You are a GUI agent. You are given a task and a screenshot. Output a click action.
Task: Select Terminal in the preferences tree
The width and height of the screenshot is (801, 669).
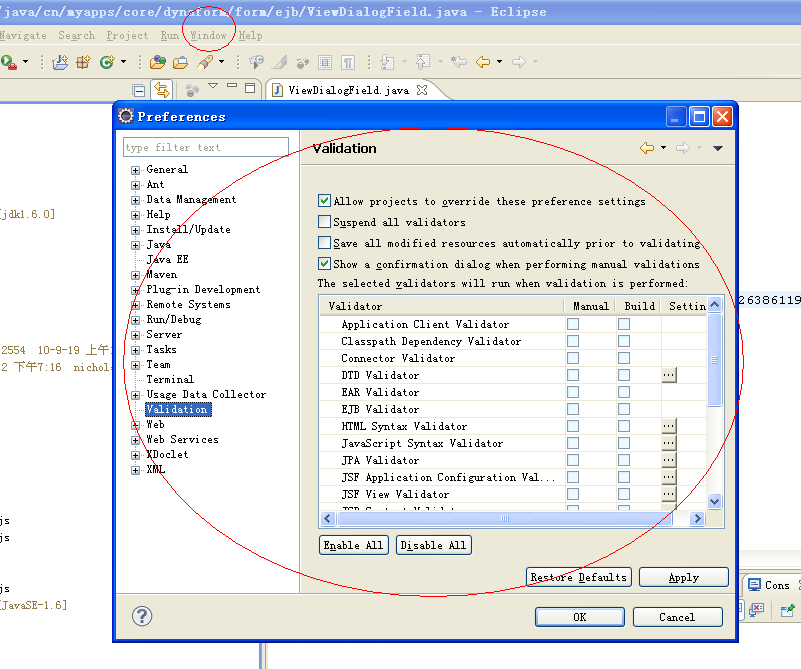170,379
